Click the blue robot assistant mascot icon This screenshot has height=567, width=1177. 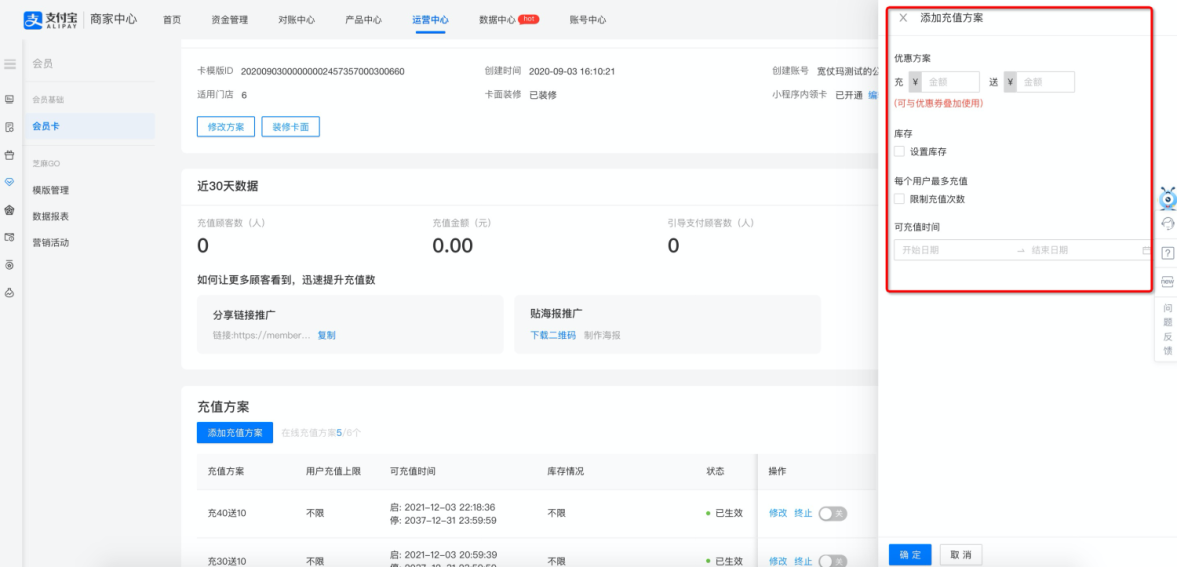[x=1167, y=198]
